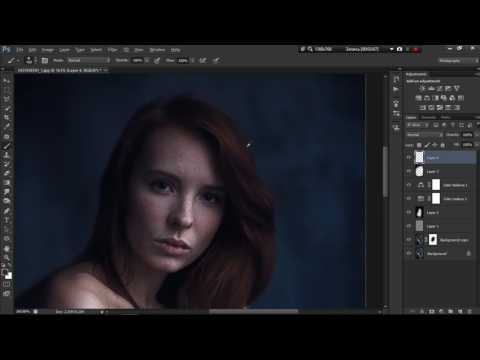
Task: Open the layer Kind filter dropdown
Action: tap(418, 125)
